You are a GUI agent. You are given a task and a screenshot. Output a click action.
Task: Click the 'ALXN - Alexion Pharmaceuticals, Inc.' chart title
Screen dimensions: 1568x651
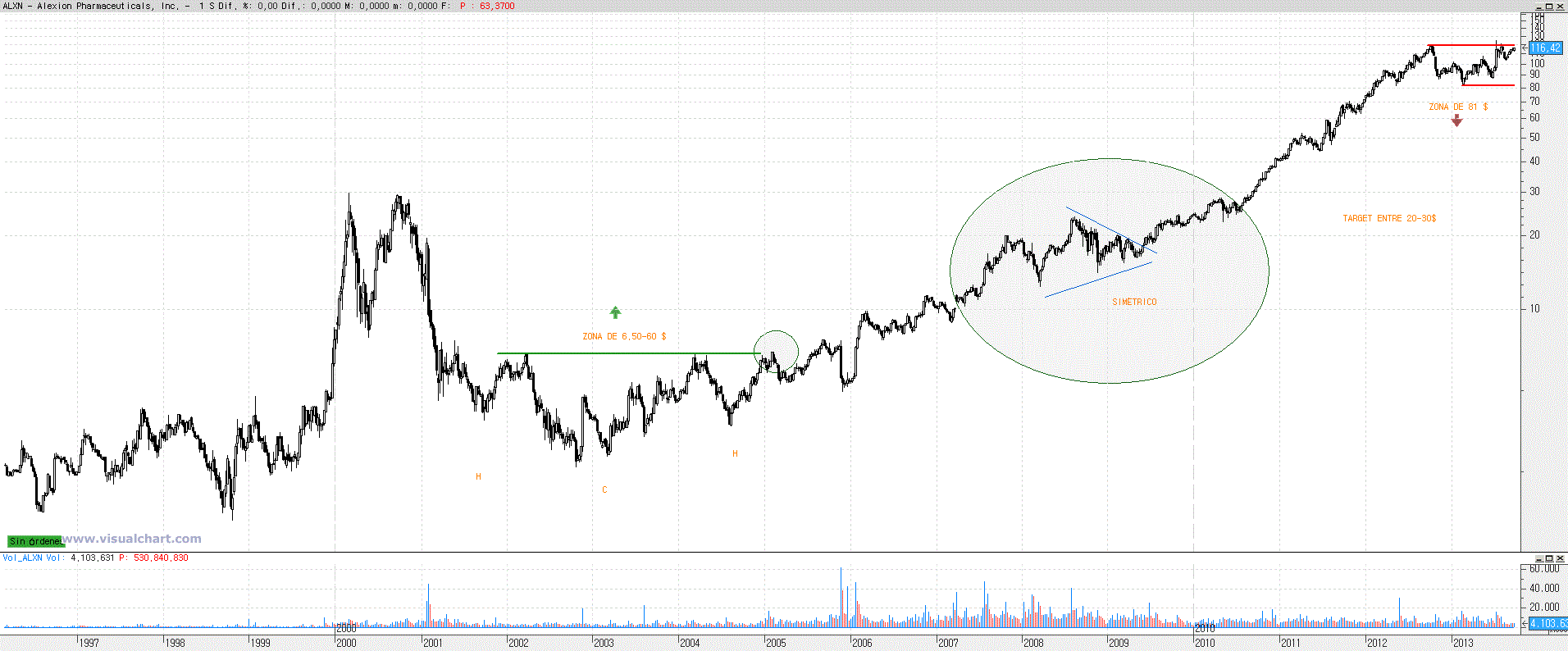[91, 6]
